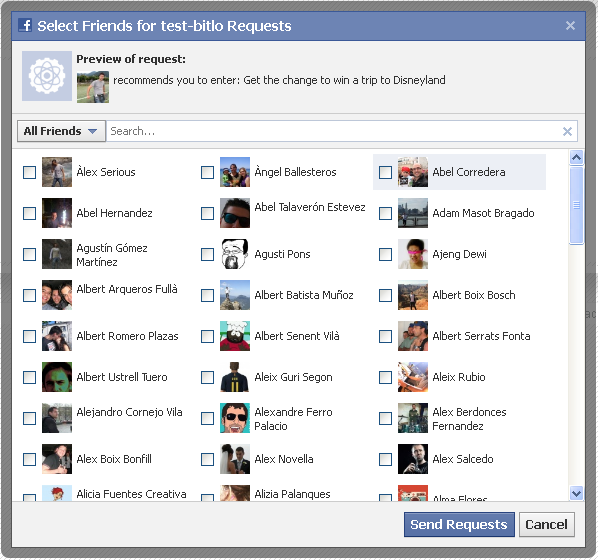Click the Send Requests button
This screenshot has height=560, width=598.
(459, 525)
